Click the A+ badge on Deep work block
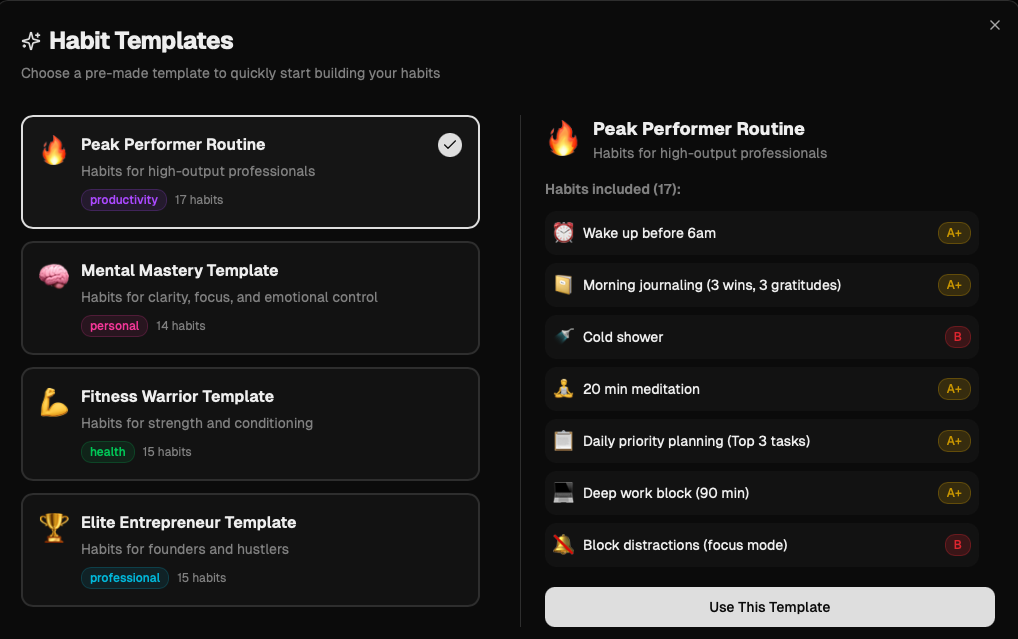The width and height of the screenshot is (1018, 639). click(x=954, y=493)
